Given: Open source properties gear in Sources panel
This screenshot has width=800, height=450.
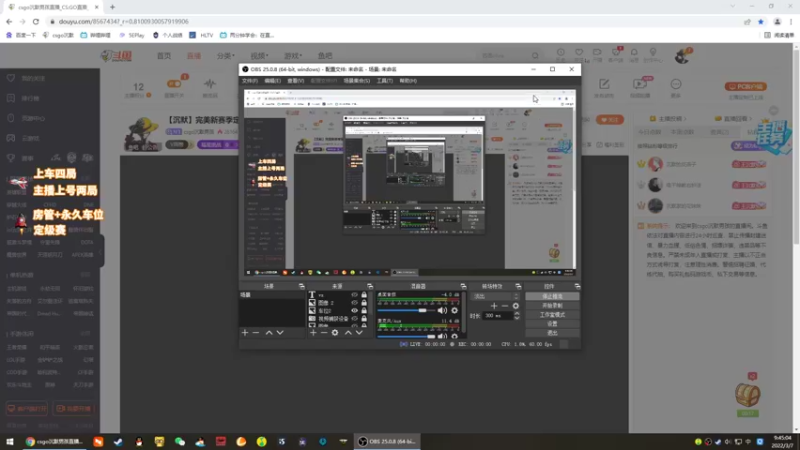Looking at the screenshot, I should coord(335,333).
